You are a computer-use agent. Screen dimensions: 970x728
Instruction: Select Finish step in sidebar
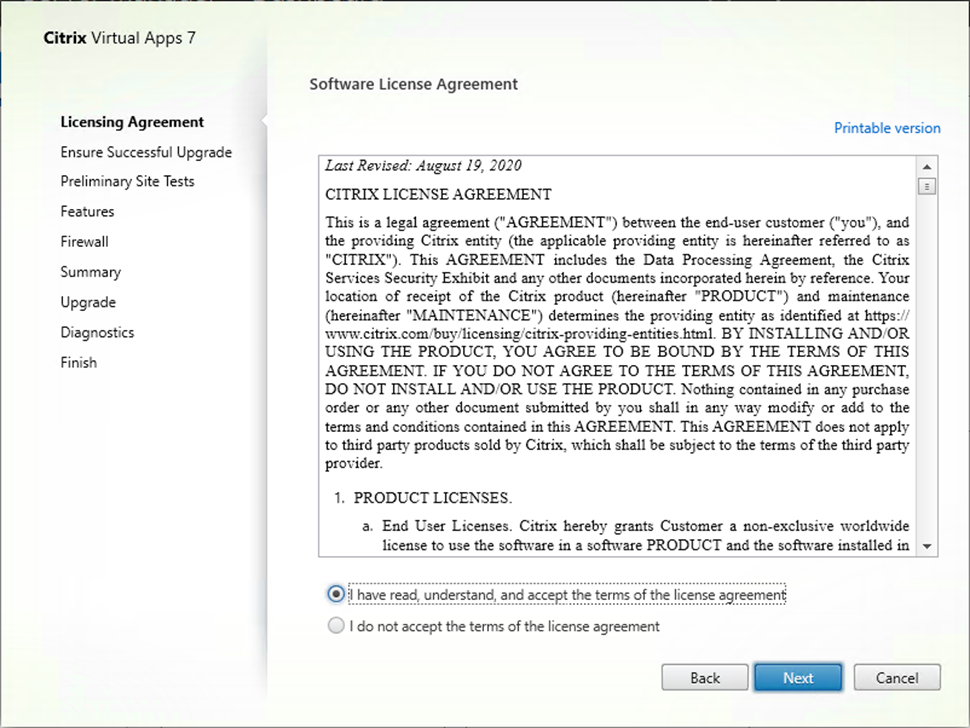point(79,362)
